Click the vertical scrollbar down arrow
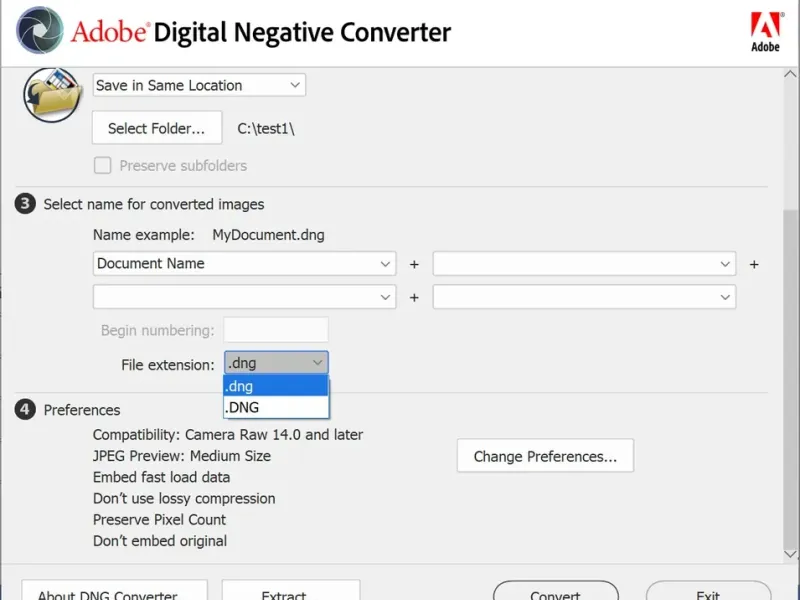The height and width of the screenshot is (600, 800). [791, 552]
